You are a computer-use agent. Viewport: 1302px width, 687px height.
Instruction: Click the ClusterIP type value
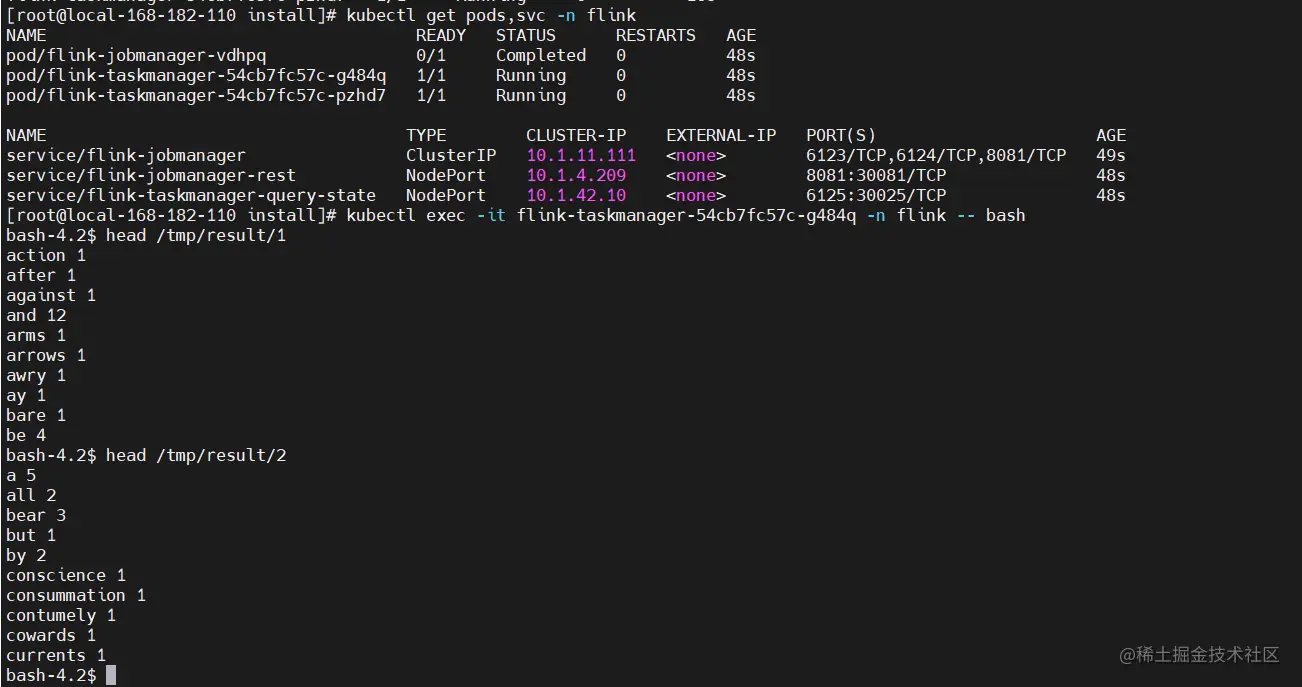451,156
